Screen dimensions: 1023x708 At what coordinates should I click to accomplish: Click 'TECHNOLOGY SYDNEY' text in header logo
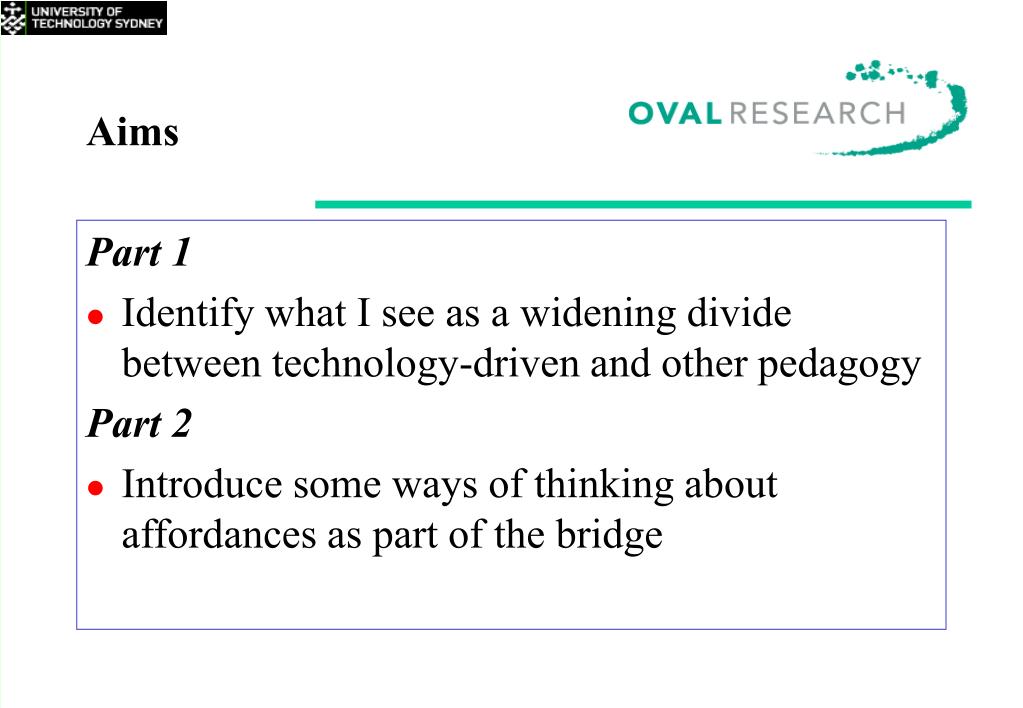97,23
